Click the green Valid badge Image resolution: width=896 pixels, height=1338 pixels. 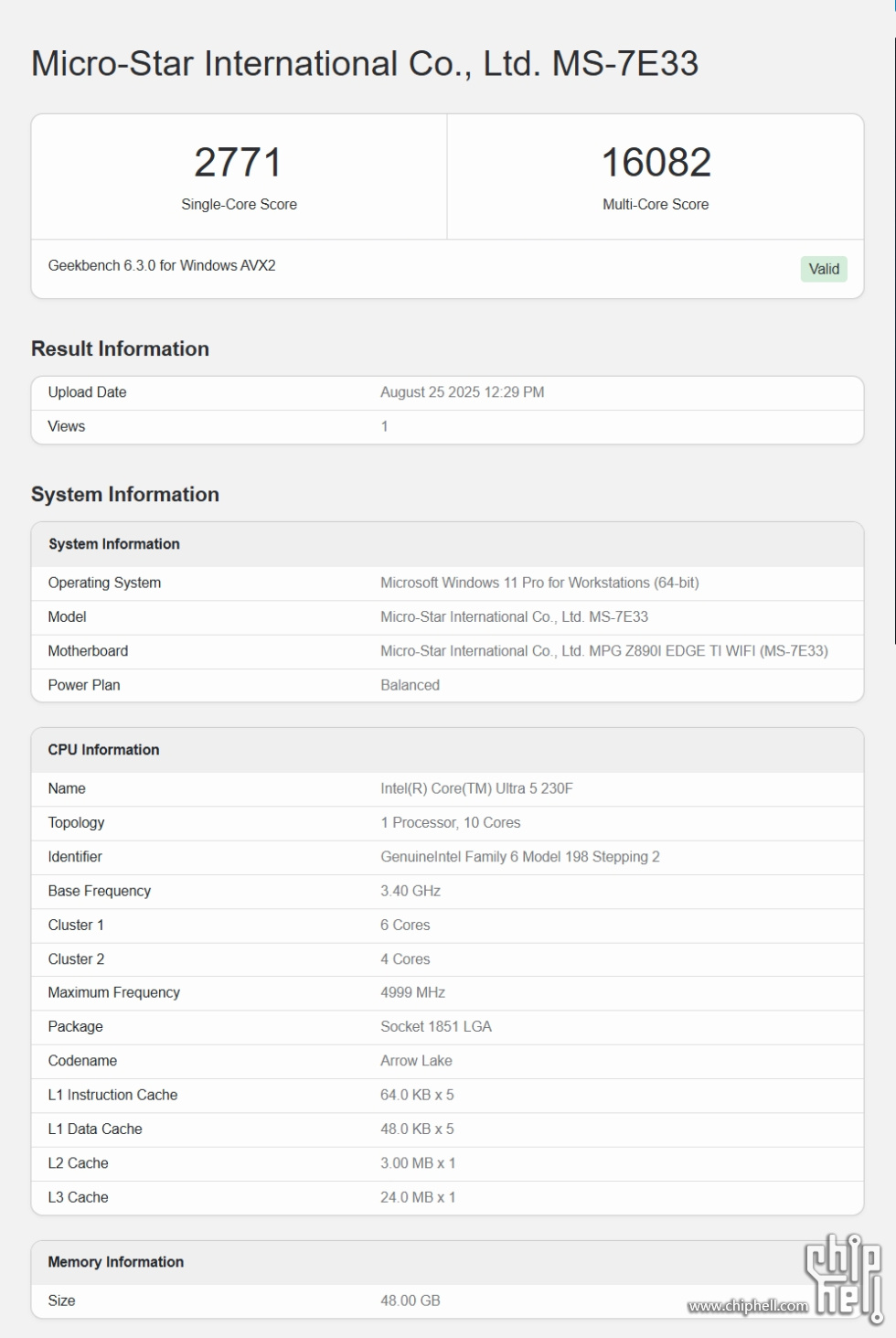pos(824,269)
